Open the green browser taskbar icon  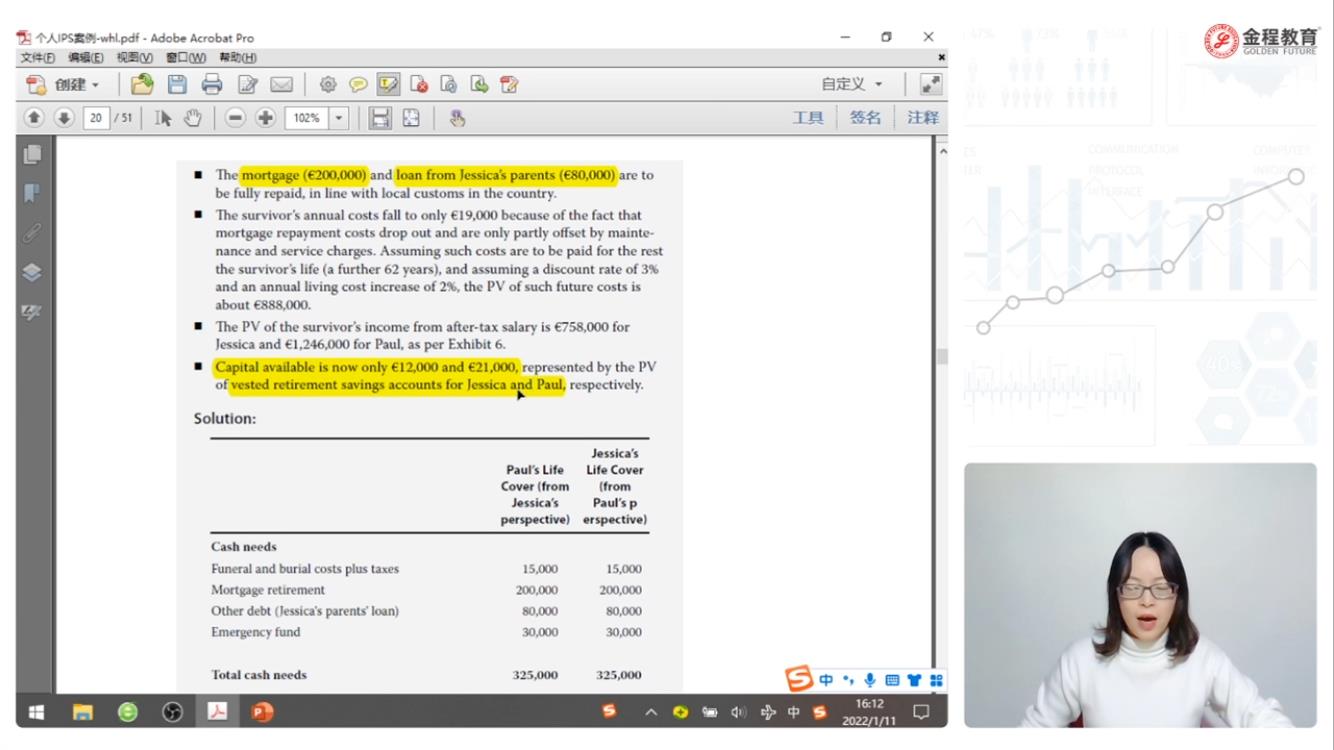[x=128, y=712]
